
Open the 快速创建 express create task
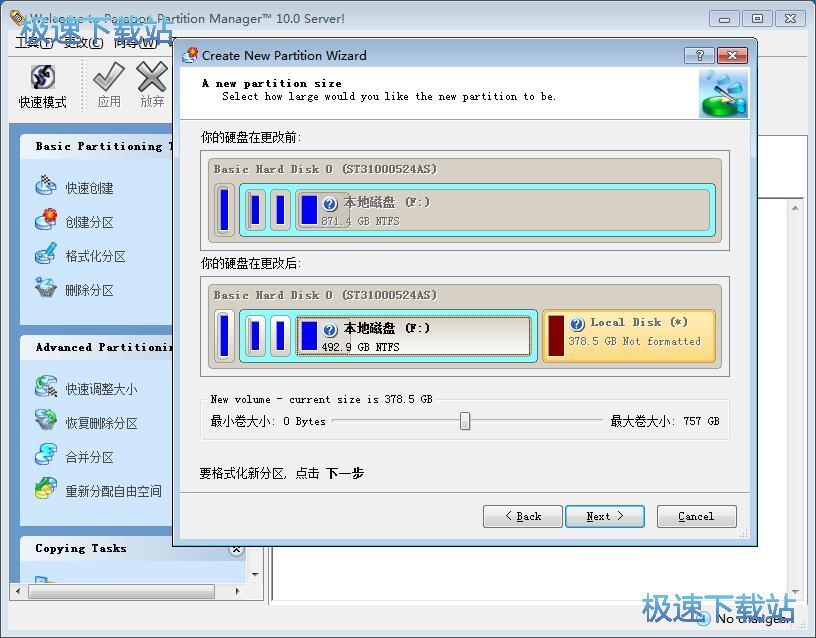coord(74,187)
